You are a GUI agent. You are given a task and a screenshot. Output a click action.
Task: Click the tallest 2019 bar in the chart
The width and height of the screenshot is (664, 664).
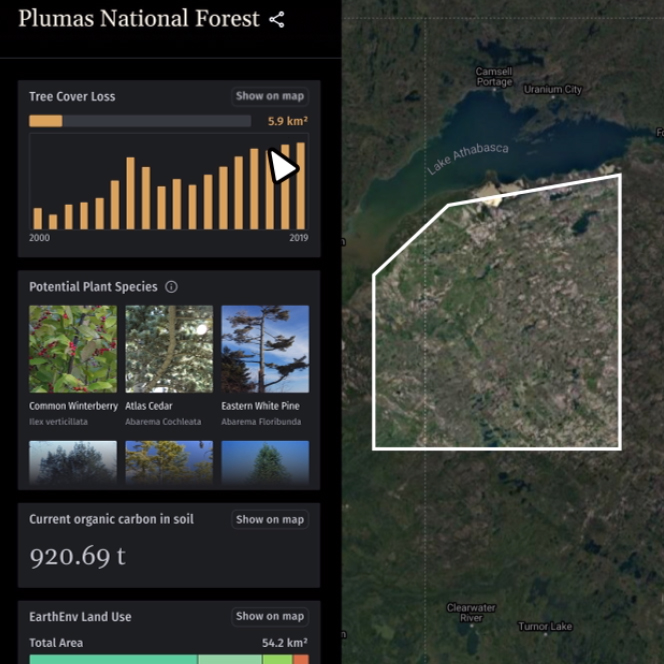[x=300, y=186]
